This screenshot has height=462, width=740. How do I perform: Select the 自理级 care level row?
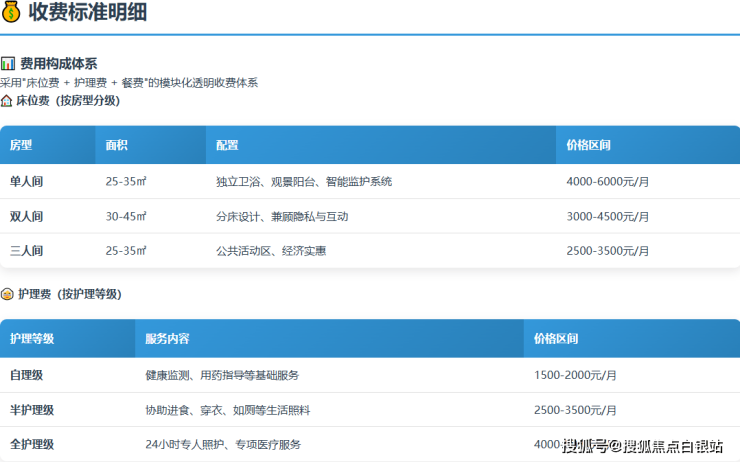pyautogui.click(x=27, y=375)
